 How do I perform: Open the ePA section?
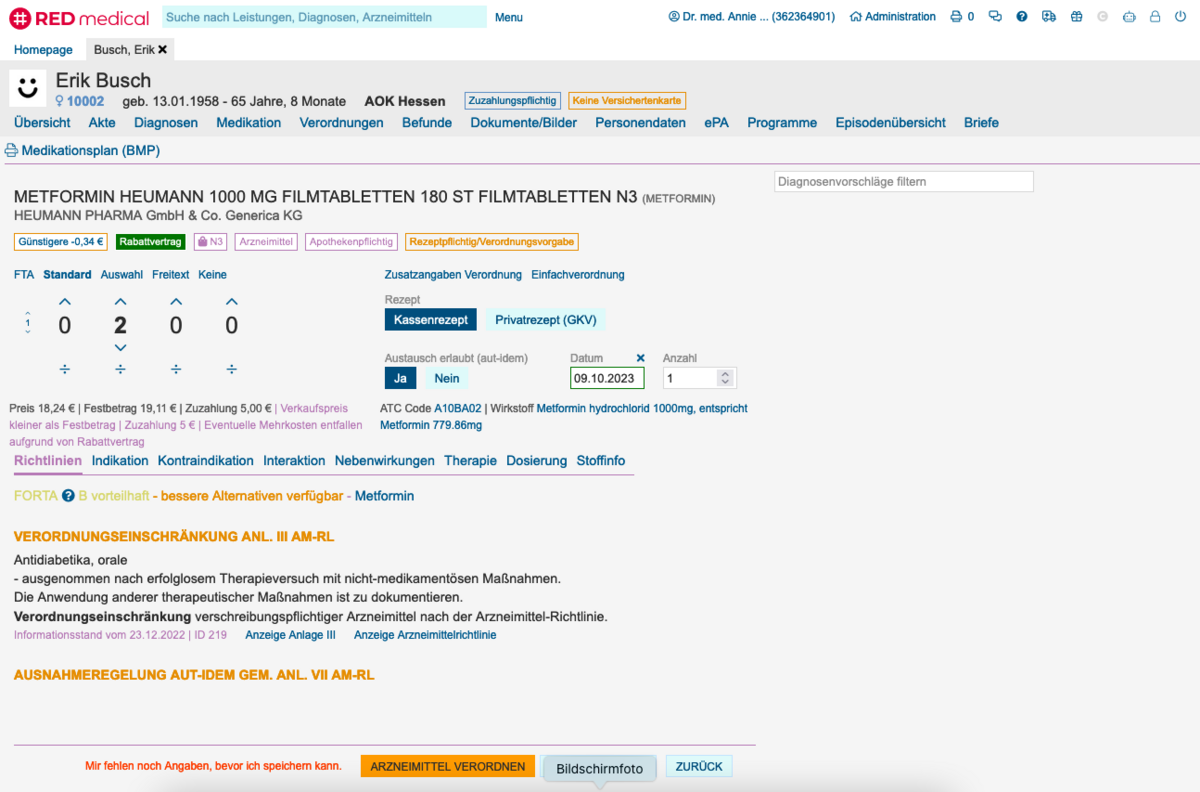(716, 123)
